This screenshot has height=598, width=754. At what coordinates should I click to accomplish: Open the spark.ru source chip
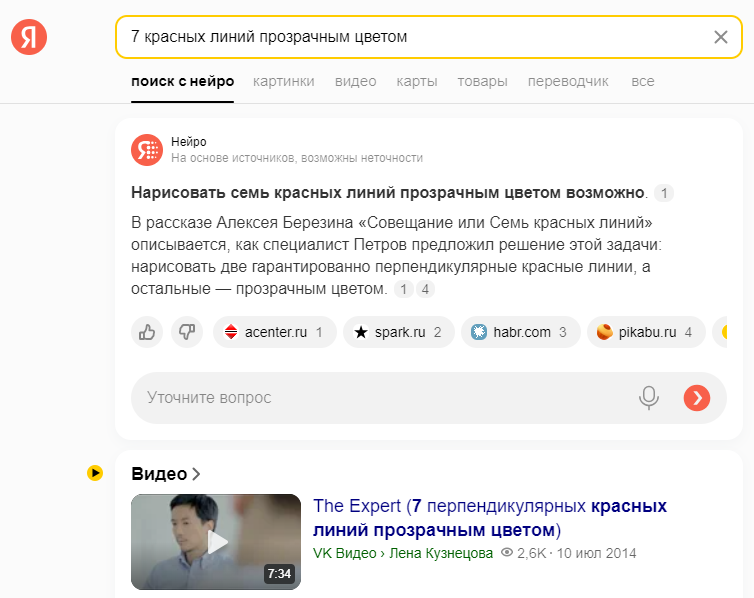[399, 332]
